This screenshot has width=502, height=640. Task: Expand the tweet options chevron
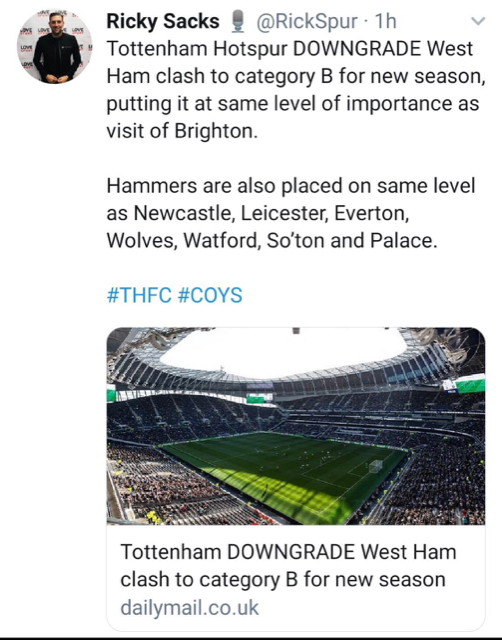pyautogui.click(x=478, y=20)
